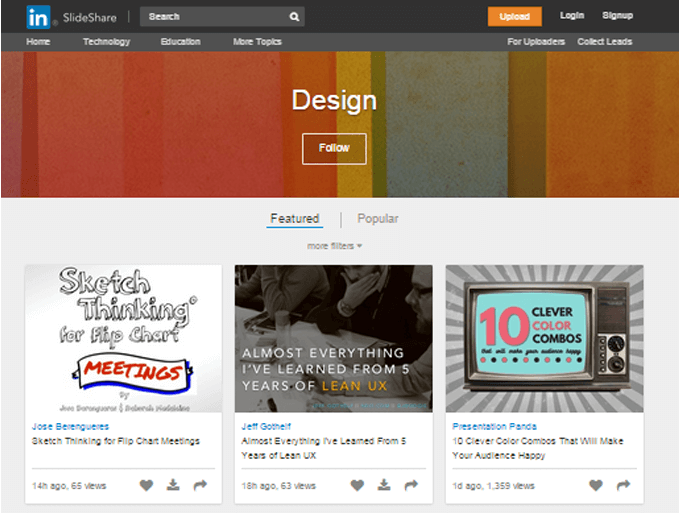Open the Education topic
This screenshot has width=680, height=513.
tap(180, 42)
